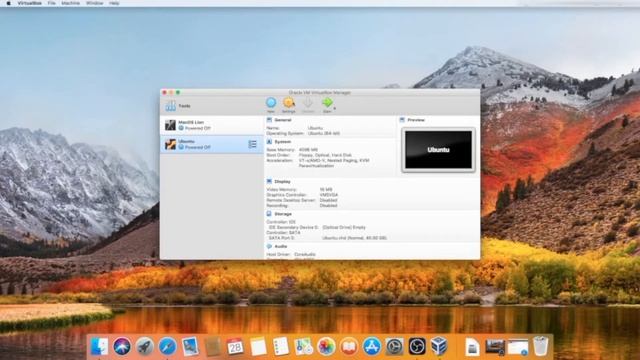This screenshot has width=640, height=360.
Task: Open Mail stamp icon in Dock
Action: coord(190,347)
